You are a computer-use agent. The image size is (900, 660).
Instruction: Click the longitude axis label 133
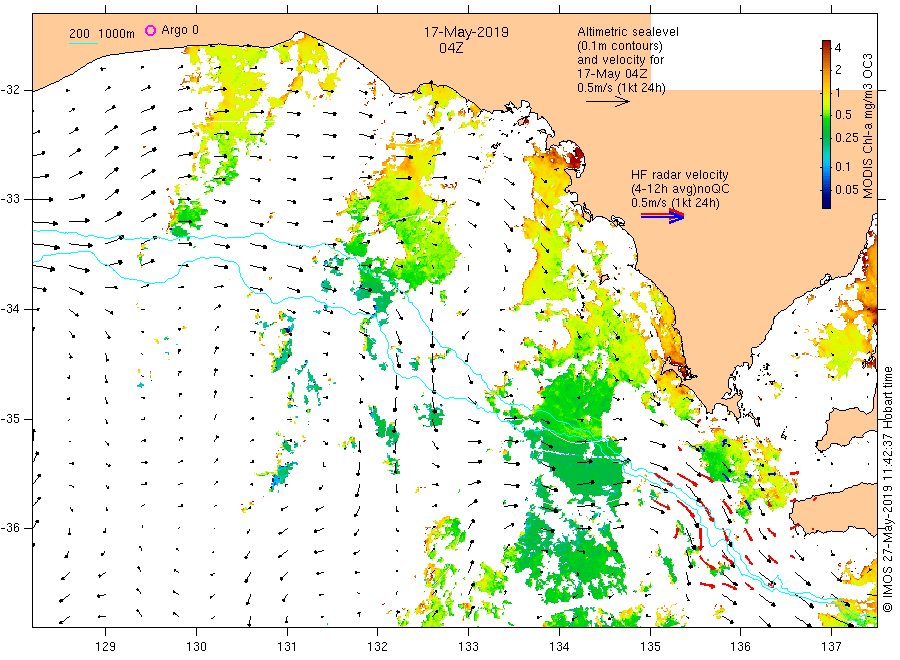coord(468,647)
